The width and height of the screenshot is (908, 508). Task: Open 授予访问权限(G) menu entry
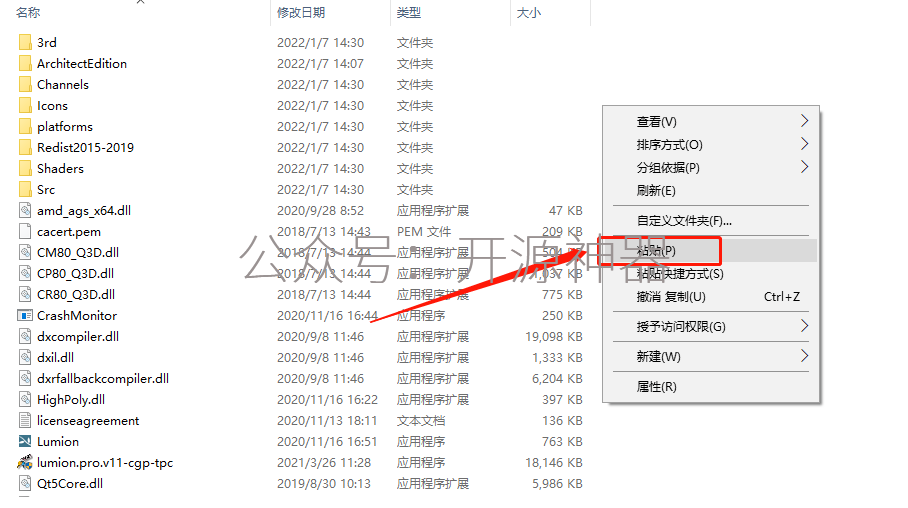click(x=711, y=327)
